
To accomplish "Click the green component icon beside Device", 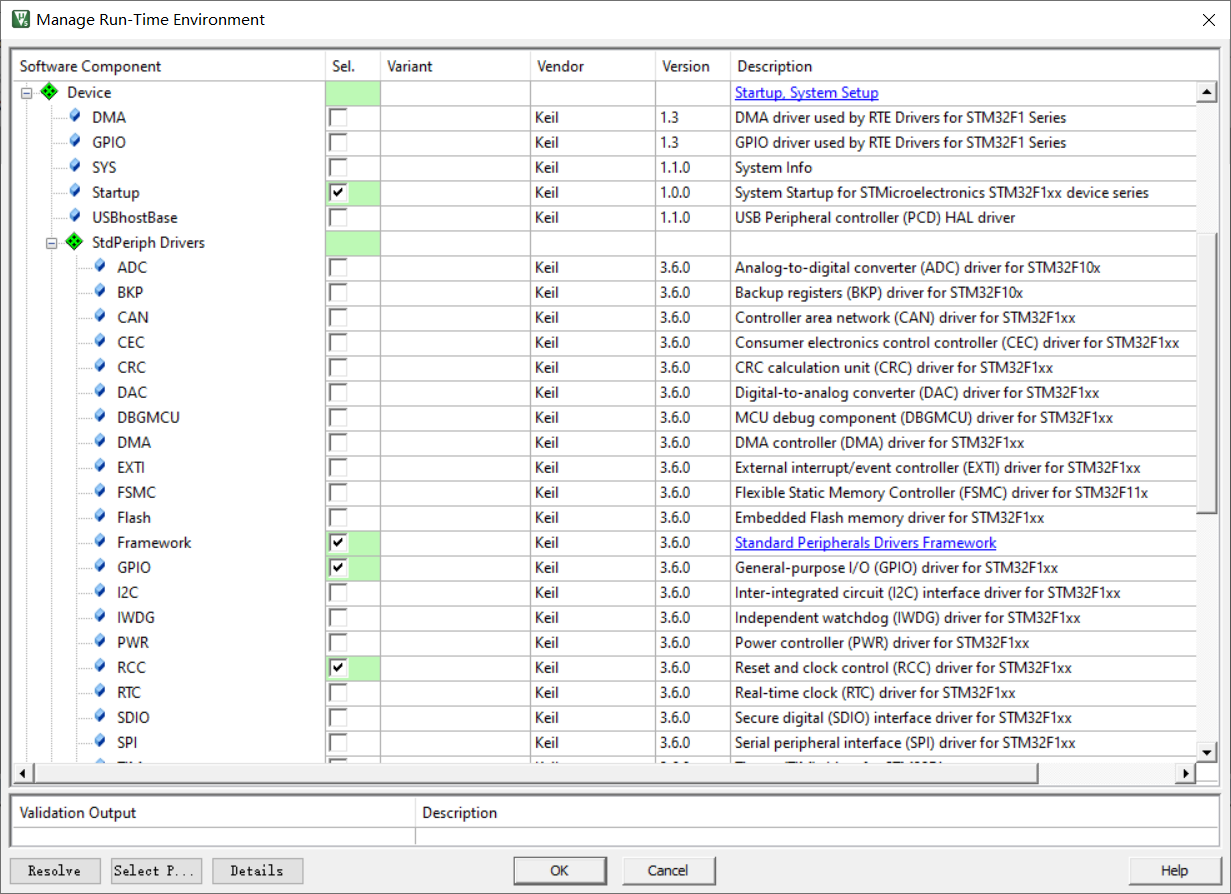I will [x=48, y=92].
